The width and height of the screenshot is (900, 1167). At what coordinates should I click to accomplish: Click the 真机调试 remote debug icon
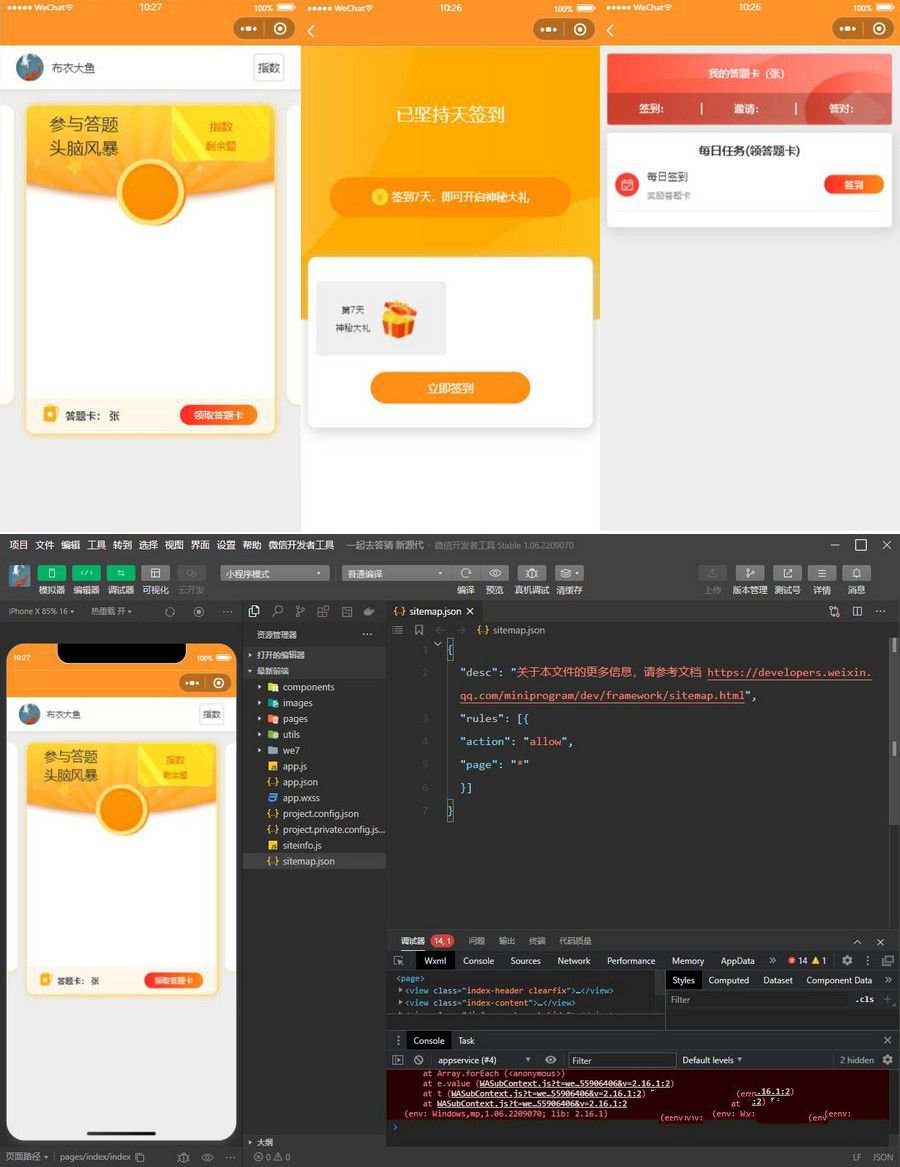(x=531, y=573)
